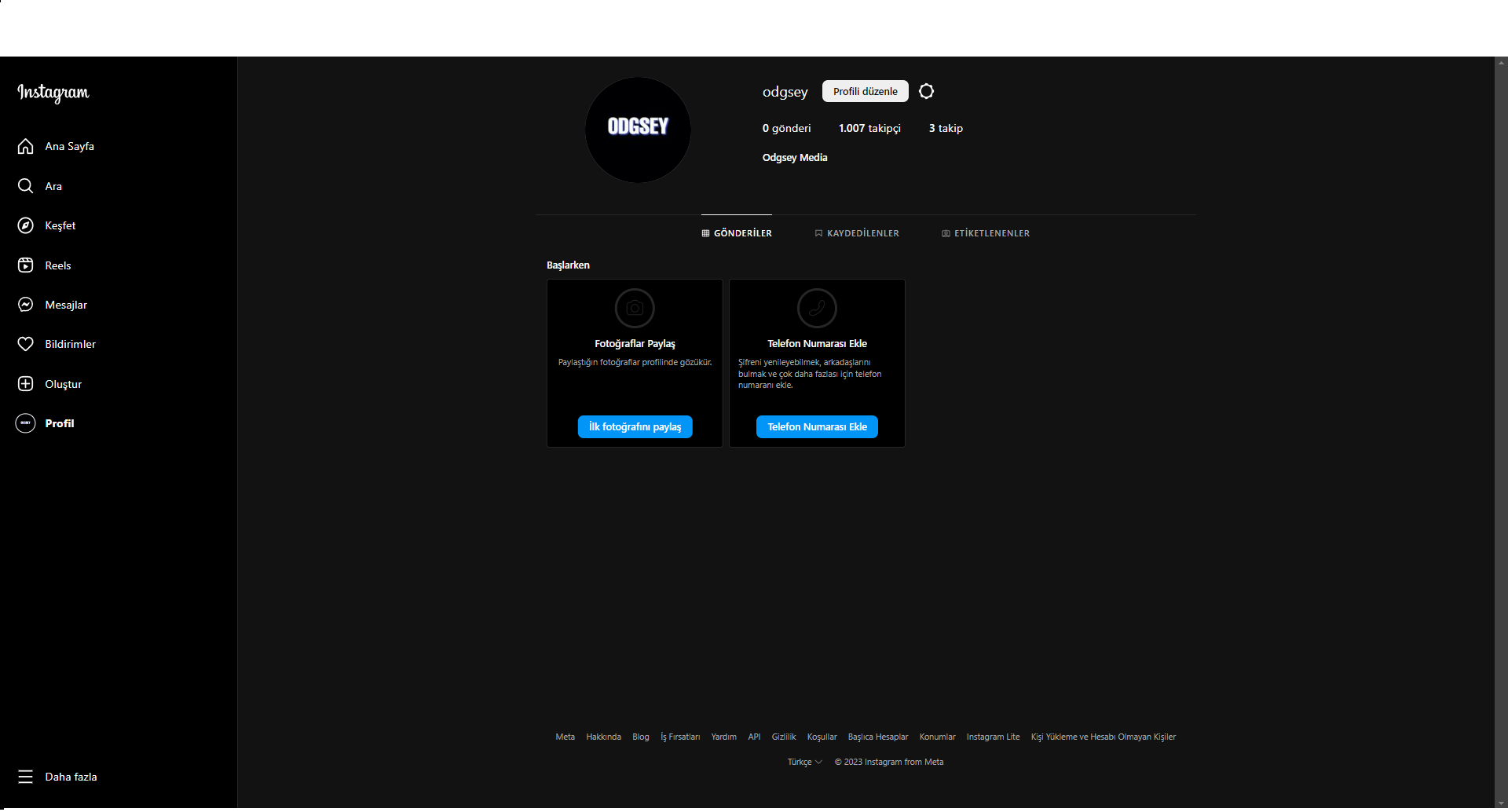Click the İş Fırsatları footer link
Screen dimensions: 1508x812
pos(680,737)
